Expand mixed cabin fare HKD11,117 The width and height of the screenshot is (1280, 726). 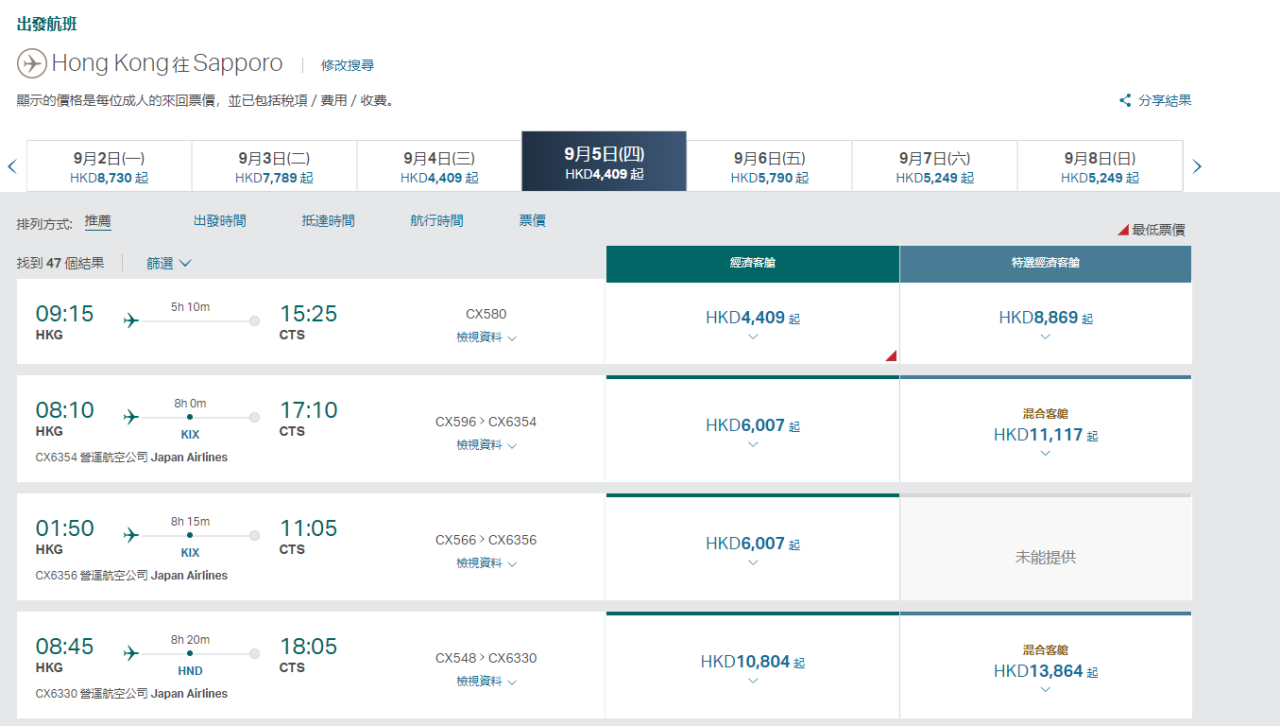1045,431
